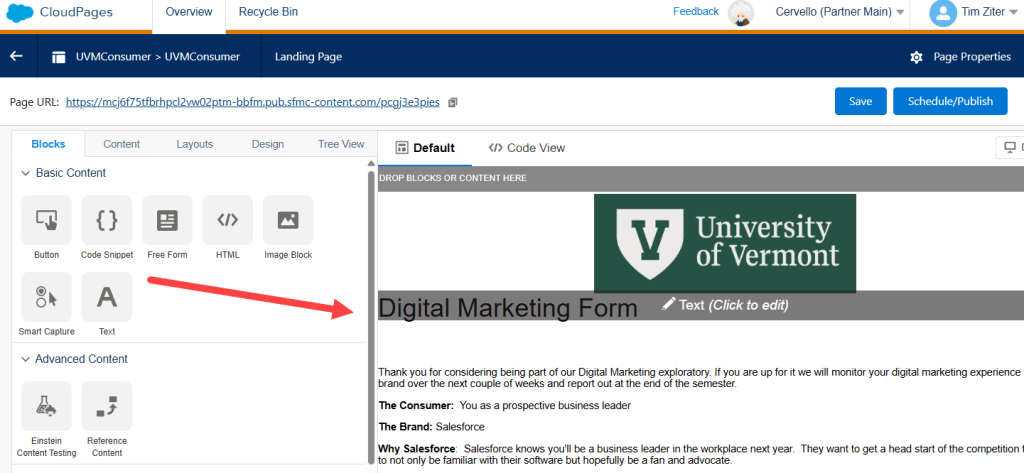Switch to the Recycle Bin tab

pyautogui.click(x=268, y=12)
